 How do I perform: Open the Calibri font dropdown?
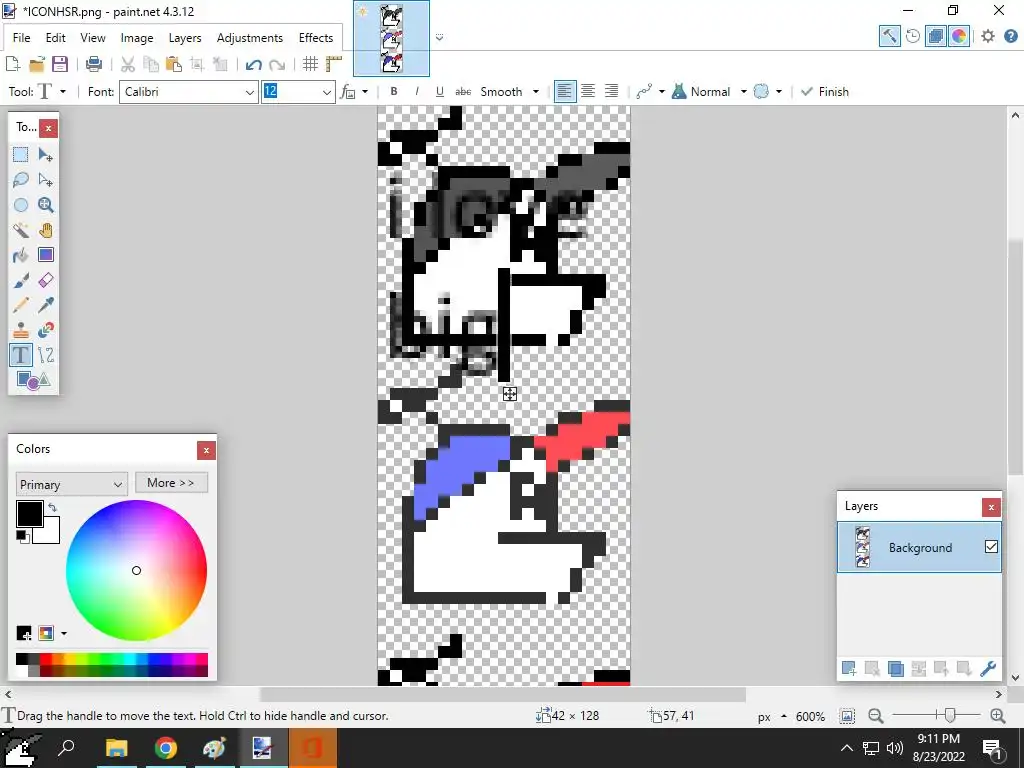click(x=249, y=92)
